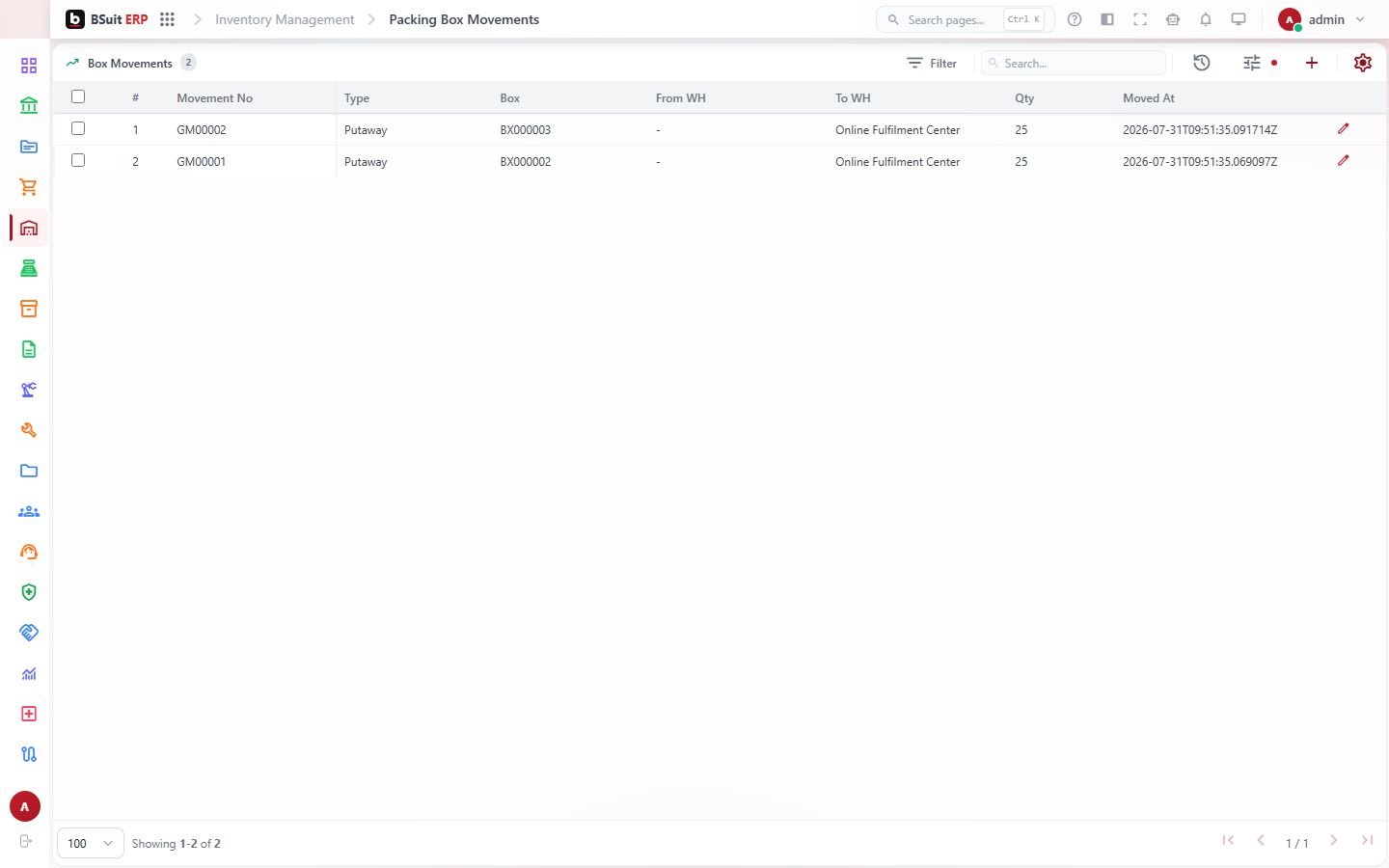Image resolution: width=1389 pixels, height=868 pixels.
Task: Edit movement GM00001 with pencil icon
Action: (1343, 161)
